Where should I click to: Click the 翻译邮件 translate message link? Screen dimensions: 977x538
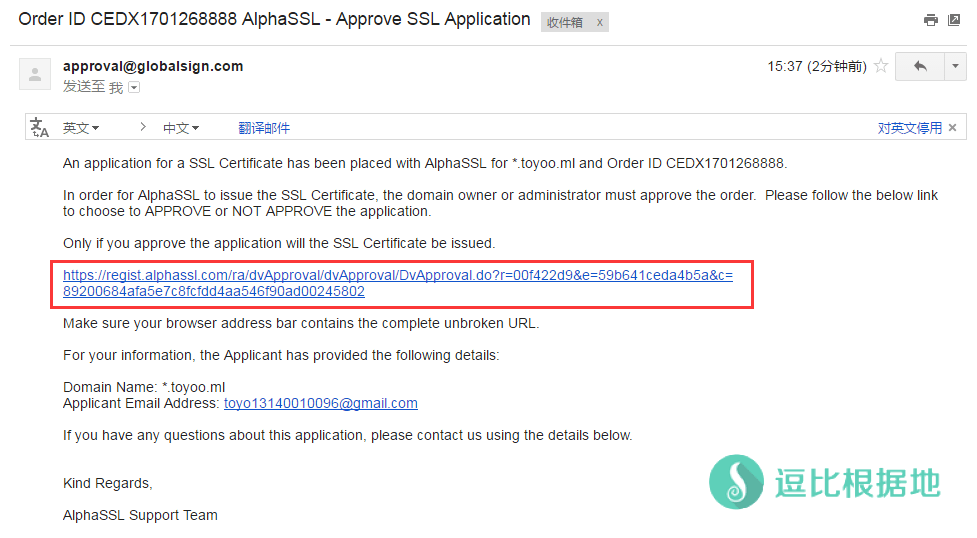(264, 128)
